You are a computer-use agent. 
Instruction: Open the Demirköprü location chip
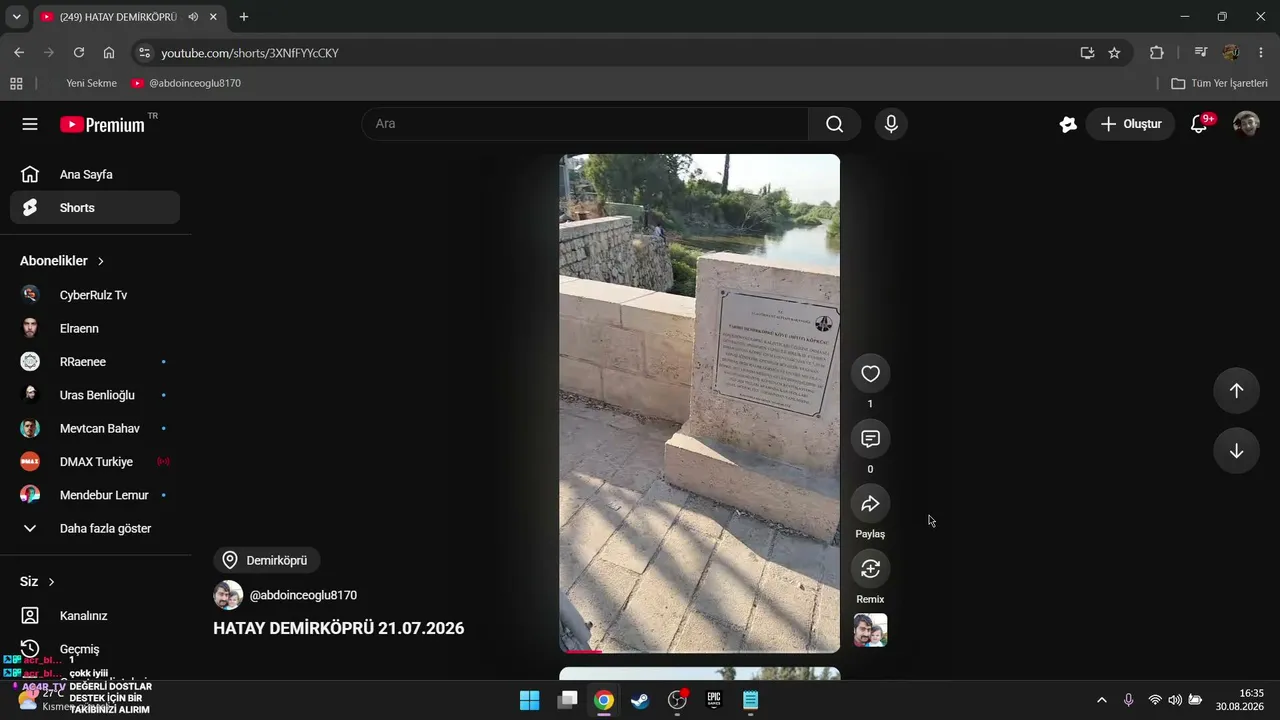tap(266, 560)
